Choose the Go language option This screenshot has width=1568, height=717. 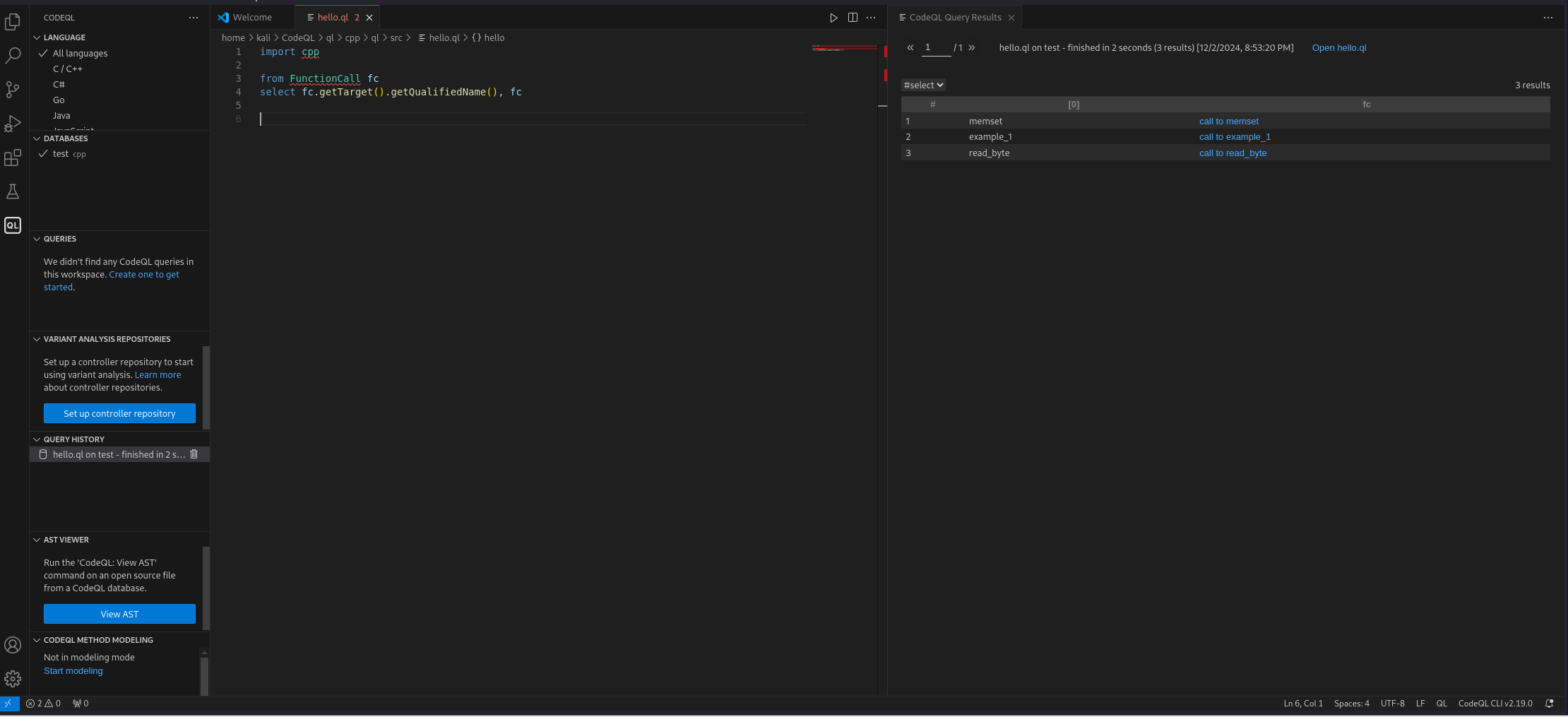pyautogui.click(x=59, y=100)
